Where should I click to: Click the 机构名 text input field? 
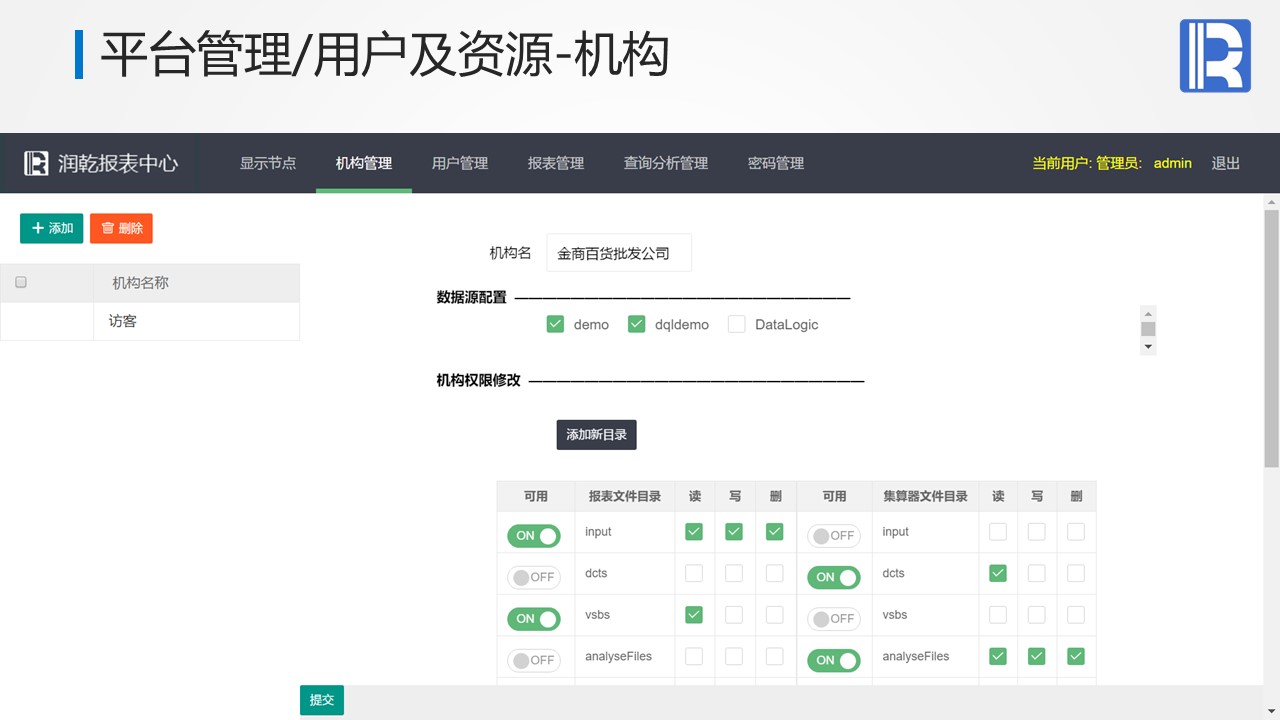pos(618,254)
